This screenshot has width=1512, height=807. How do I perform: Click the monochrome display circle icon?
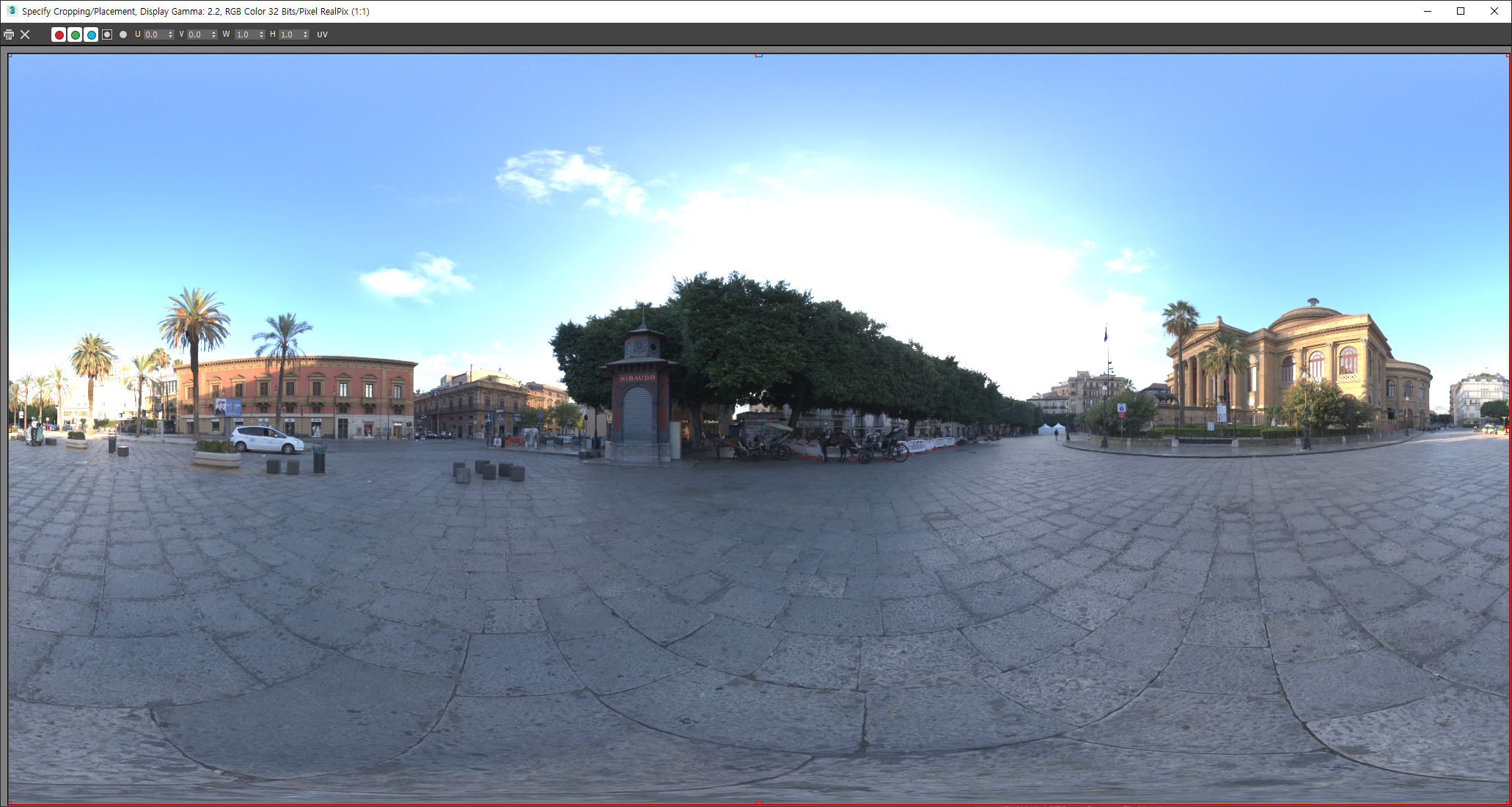[x=123, y=34]
